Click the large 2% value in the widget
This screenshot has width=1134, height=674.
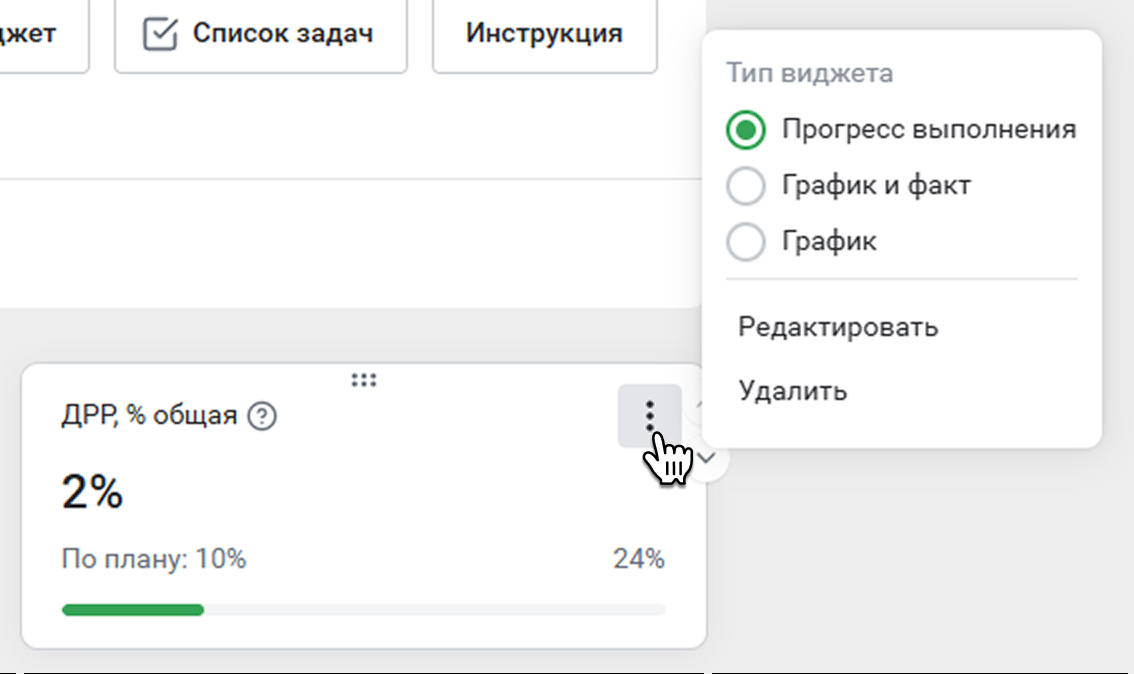click(92, 492)
